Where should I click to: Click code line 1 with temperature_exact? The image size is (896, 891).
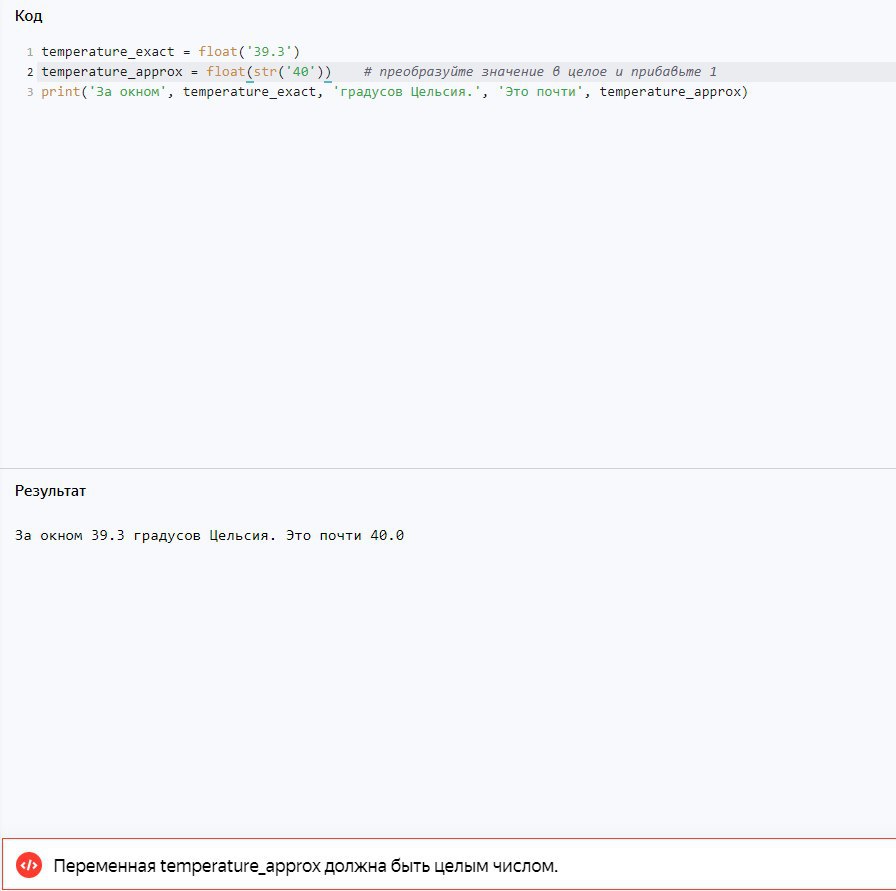(170, 51)
